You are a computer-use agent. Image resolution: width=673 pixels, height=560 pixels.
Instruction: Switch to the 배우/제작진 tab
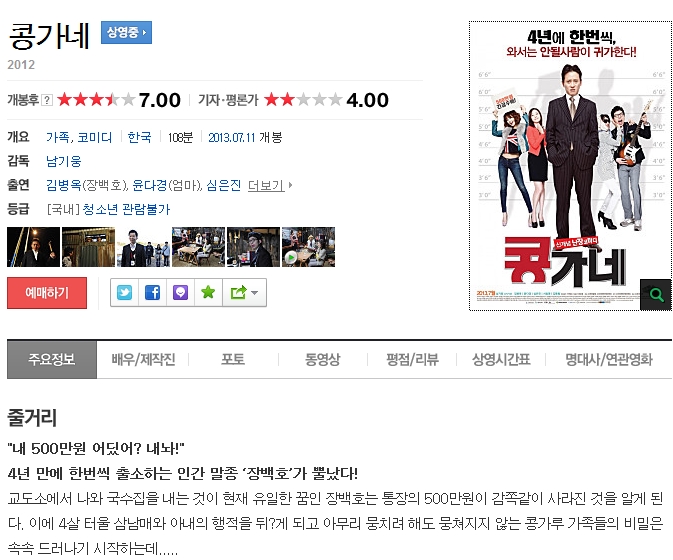click(143, 359)
